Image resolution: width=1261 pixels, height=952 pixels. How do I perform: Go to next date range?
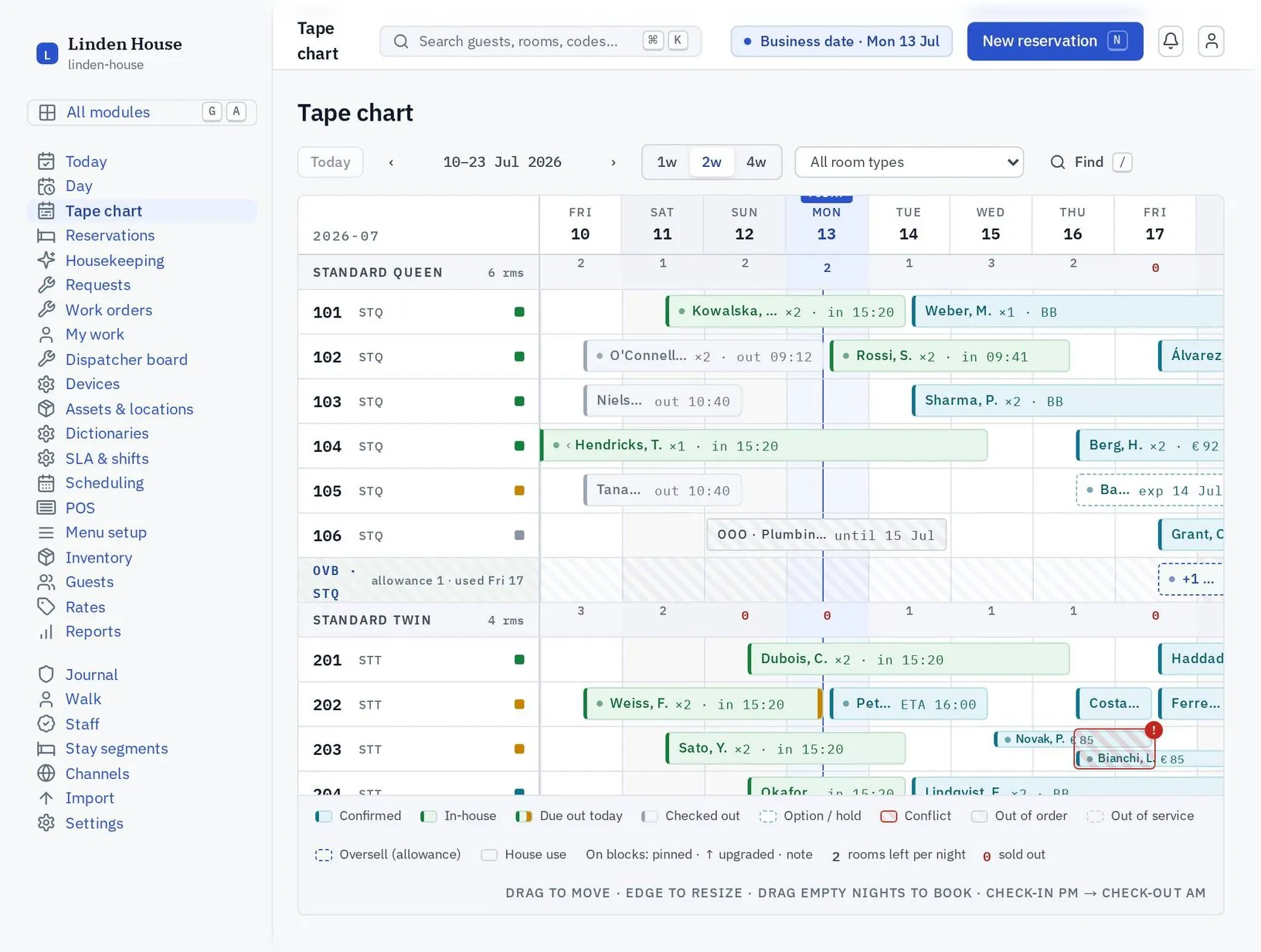[x=614, y=162]
